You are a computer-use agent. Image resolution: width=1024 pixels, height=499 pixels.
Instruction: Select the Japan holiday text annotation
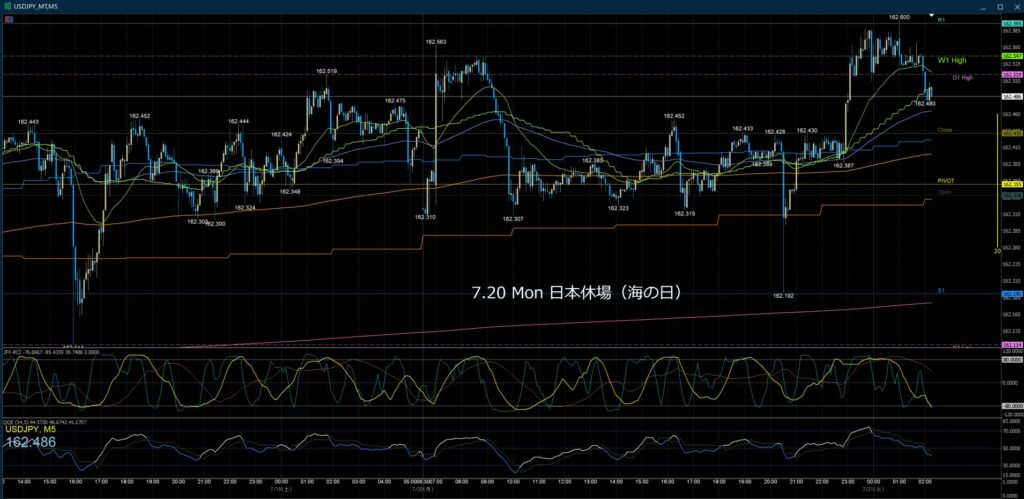[577, 293]
